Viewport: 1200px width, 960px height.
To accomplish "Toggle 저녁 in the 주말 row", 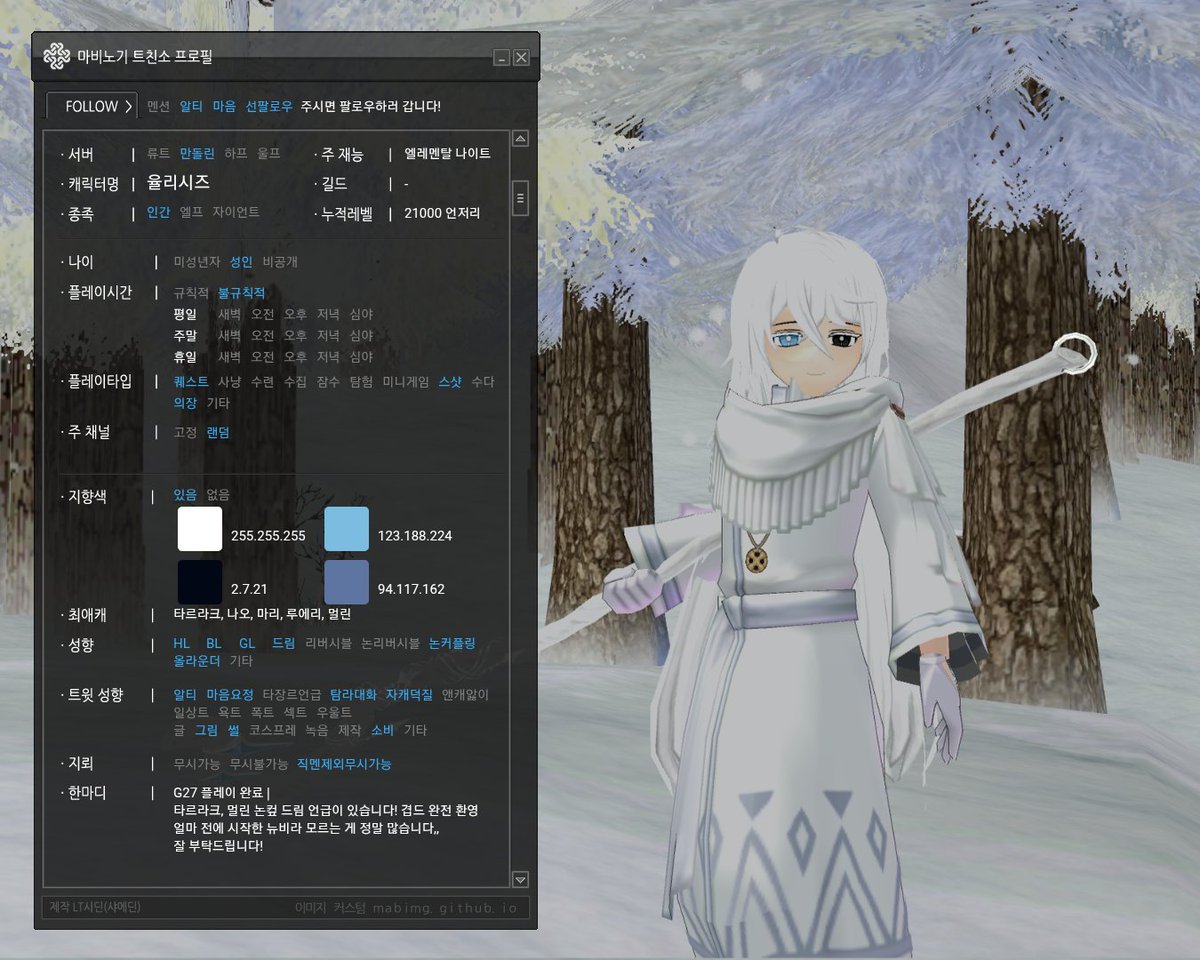I will 328,335.
